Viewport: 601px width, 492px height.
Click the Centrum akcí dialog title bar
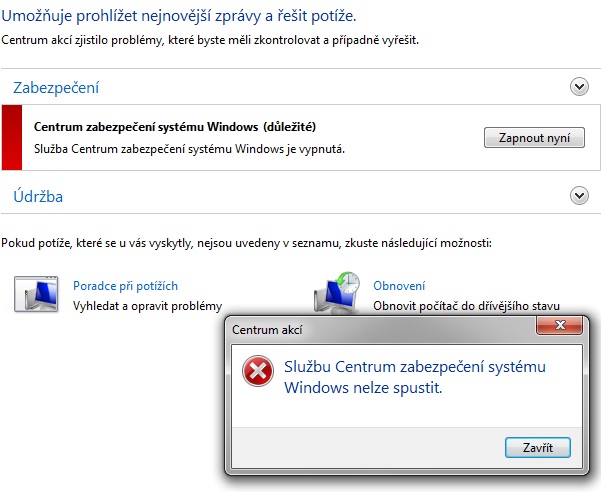point(380,329)
